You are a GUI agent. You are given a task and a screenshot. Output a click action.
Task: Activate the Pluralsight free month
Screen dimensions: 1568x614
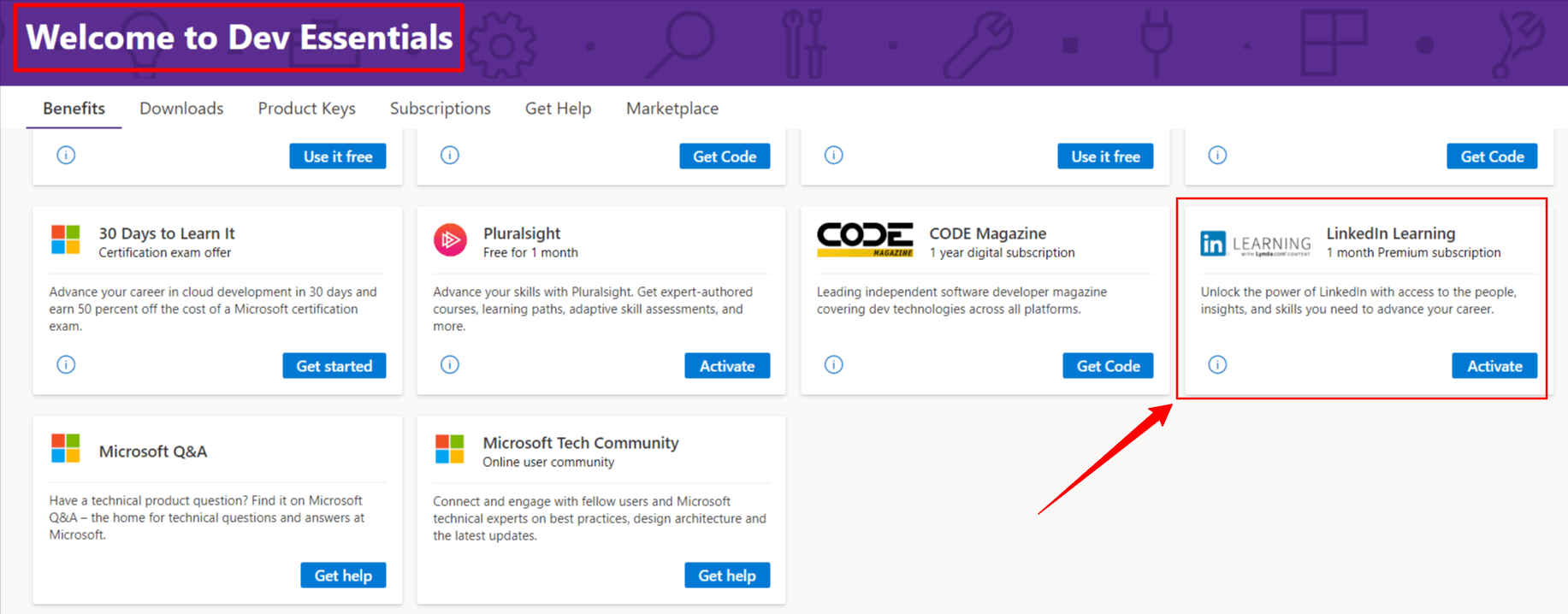[727, 366]
